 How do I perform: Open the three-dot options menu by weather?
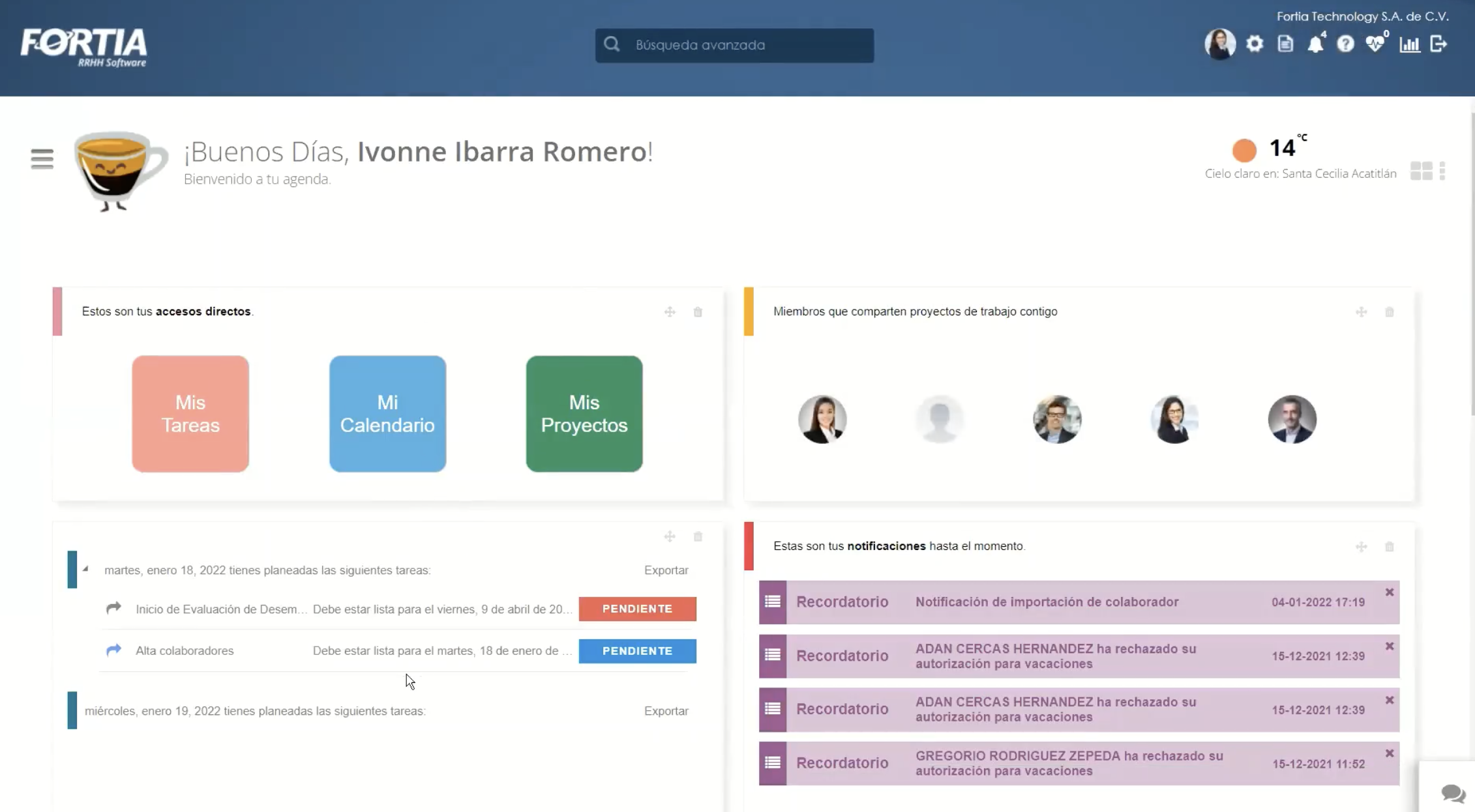[x=1442, y=171]
